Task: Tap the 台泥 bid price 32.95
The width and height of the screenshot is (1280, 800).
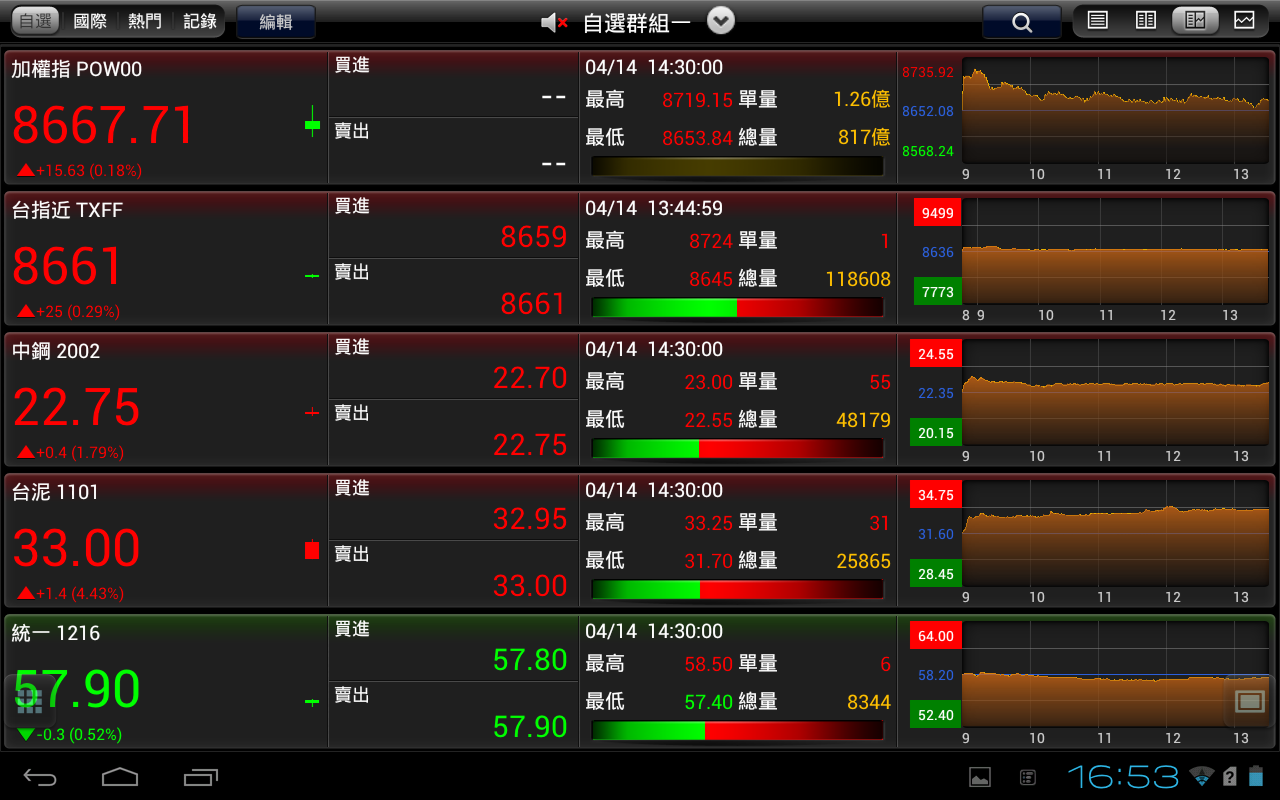Action: [530, 519]
